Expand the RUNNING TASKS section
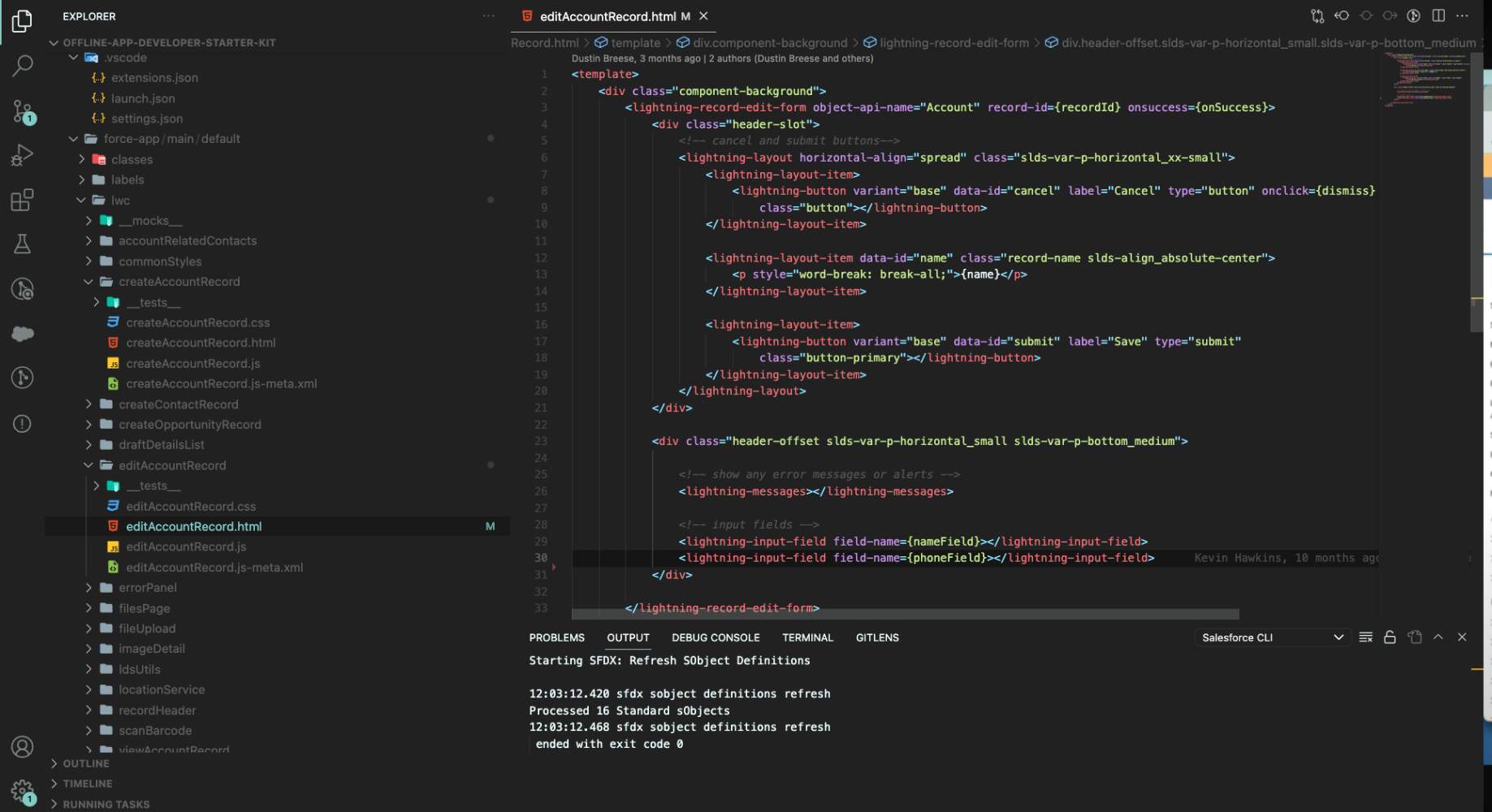Screen dimensions: 1492x812 106,804
